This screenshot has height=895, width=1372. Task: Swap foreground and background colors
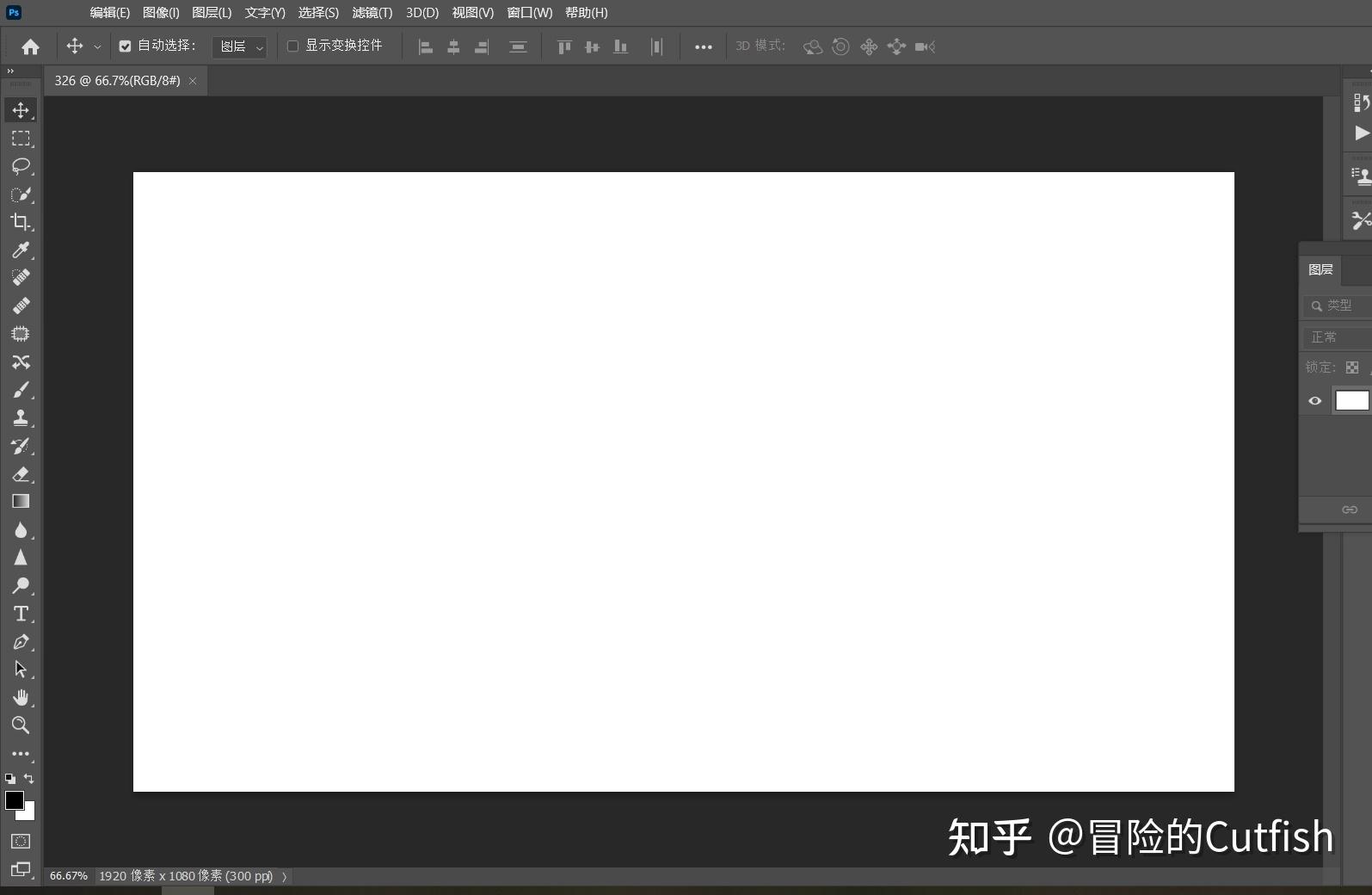click(x=29, y=778)
